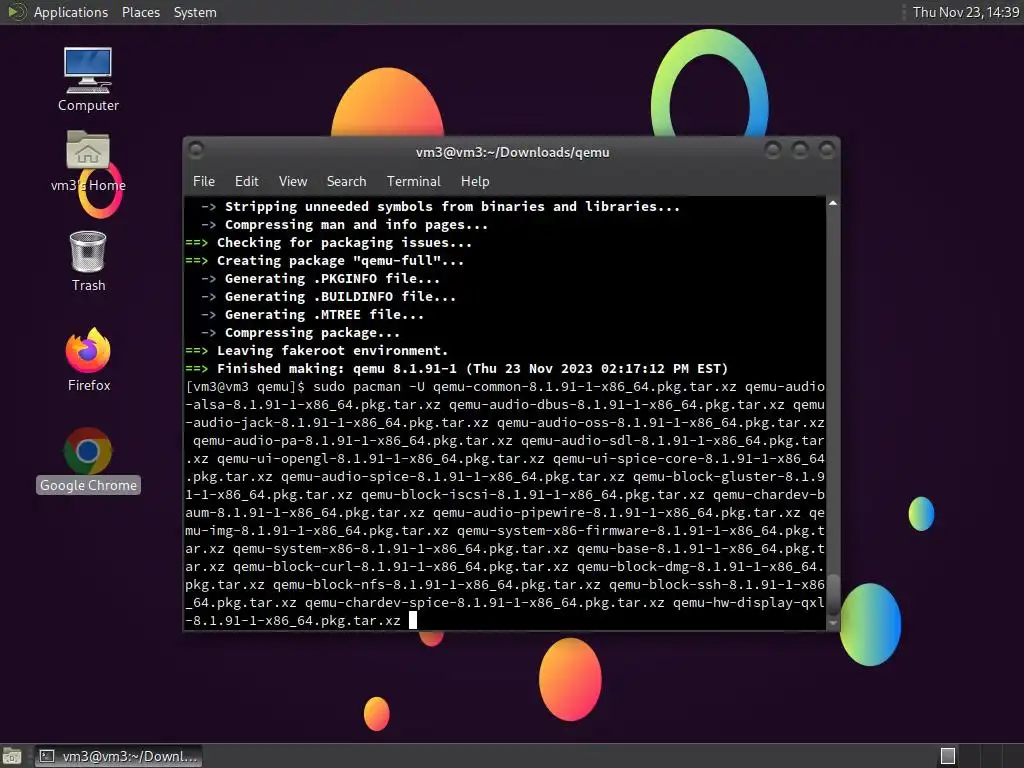Open the Computer desktop icon
This screenshot has width=1024, height=768.
click(x=88, y=80)
